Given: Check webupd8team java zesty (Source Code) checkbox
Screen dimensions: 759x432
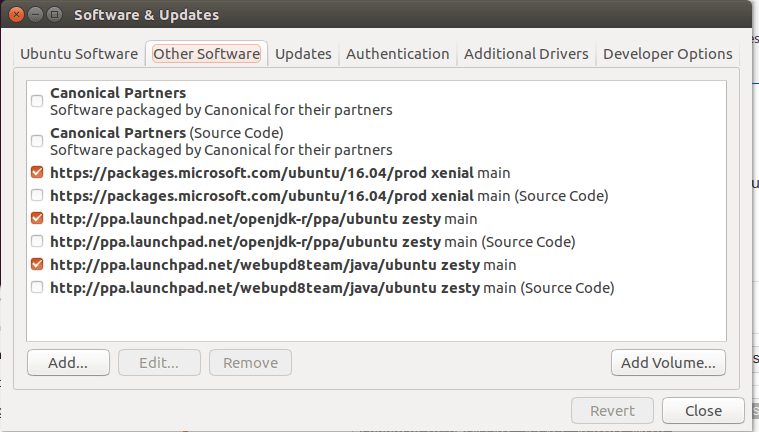Looking at the screenshot, I should coord(37,287).
